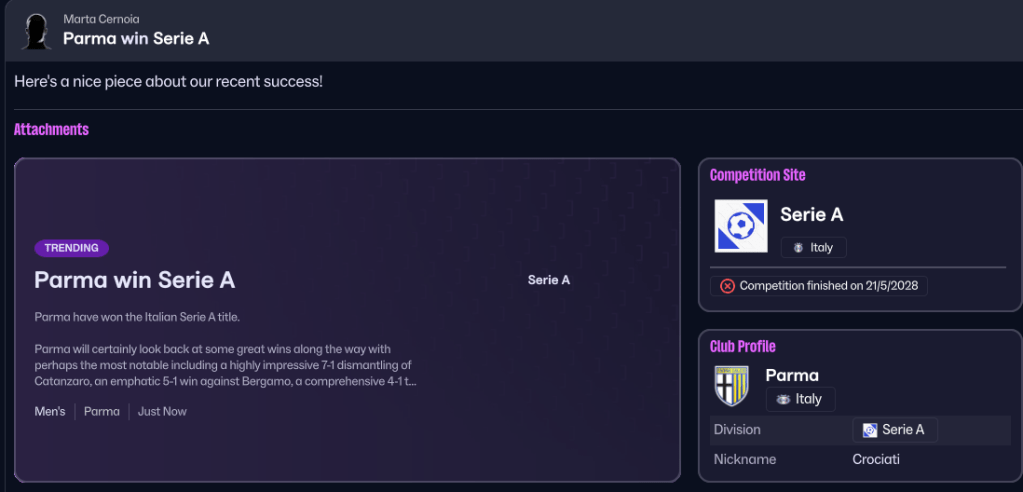Open the Serie A name in Competition Site
The width and height of the screenshot is (1023, 492).
[x=811, y=214]
